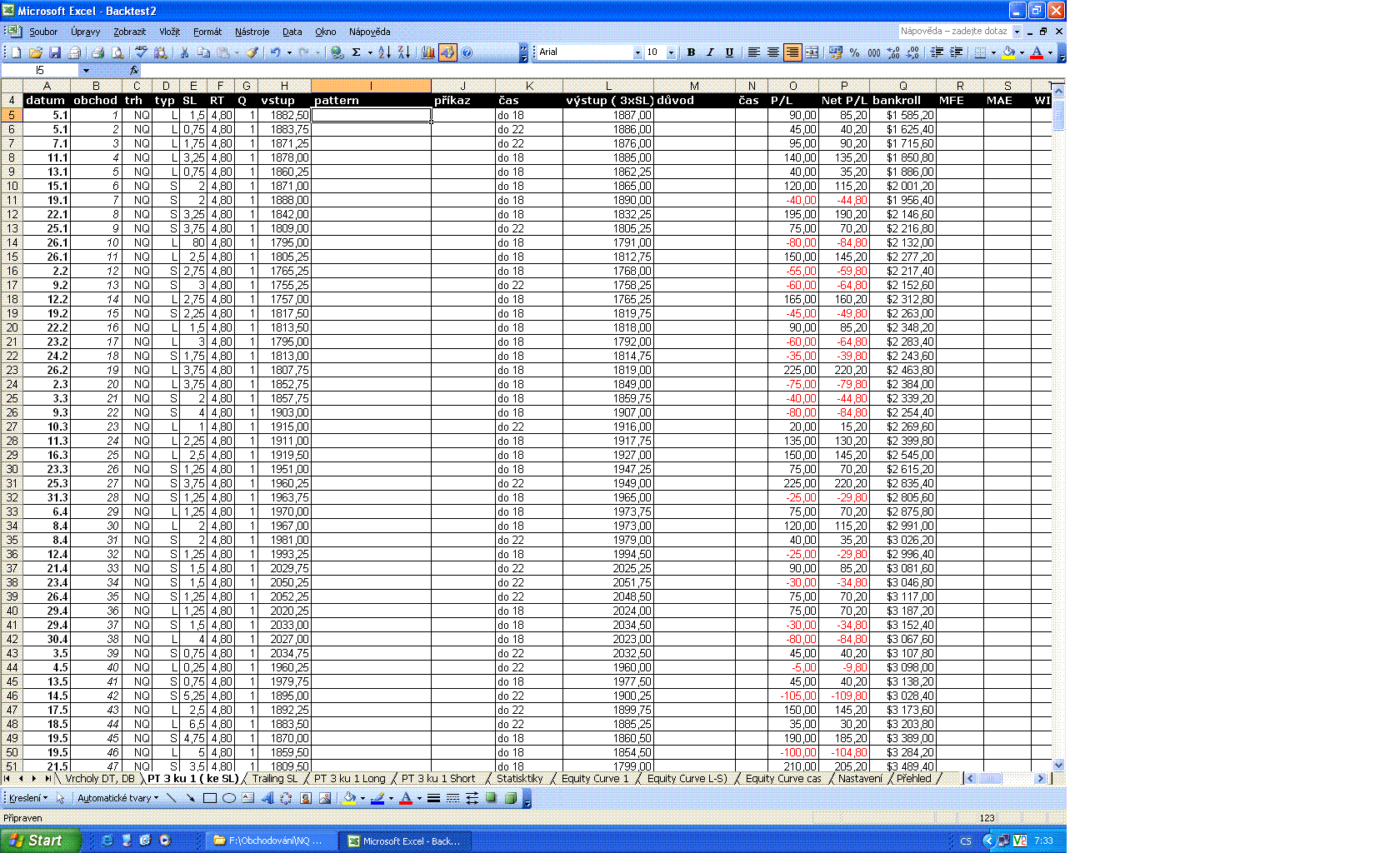Open print preview
The height and width of the screenshot is (853, 1400).
(117, 52)
